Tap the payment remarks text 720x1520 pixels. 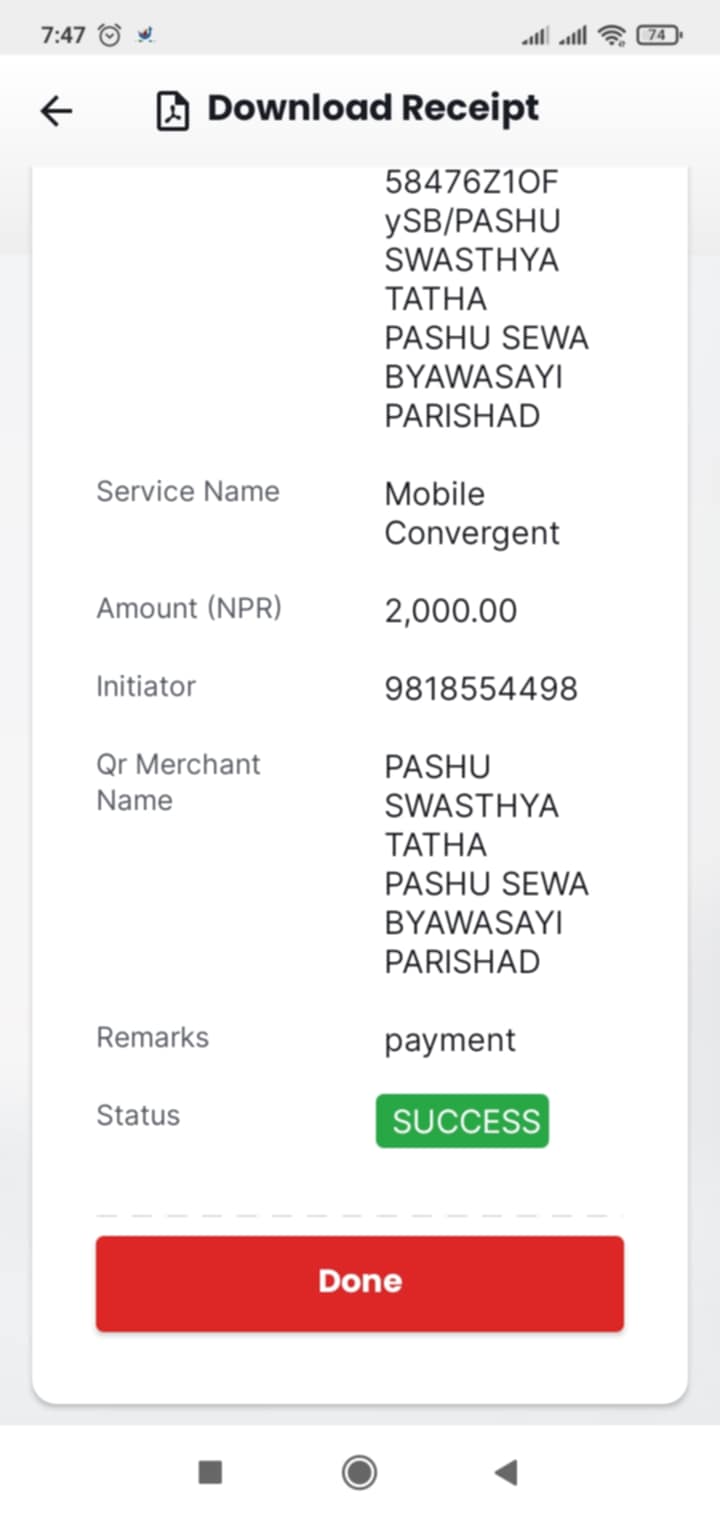(450, 1041)
